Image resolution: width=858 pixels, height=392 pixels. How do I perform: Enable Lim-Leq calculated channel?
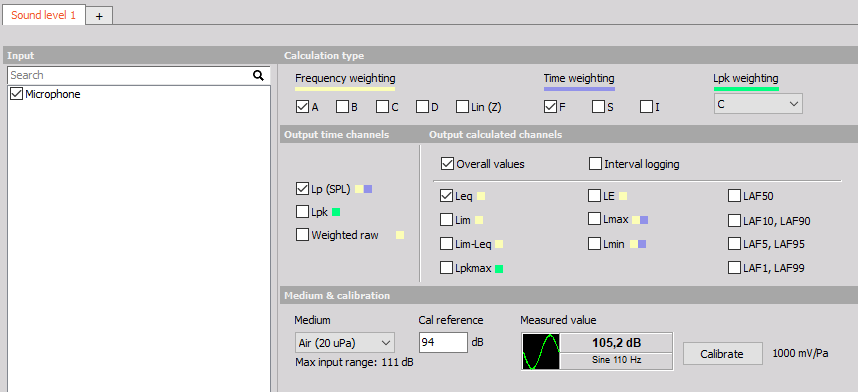[x=446, y=244]
